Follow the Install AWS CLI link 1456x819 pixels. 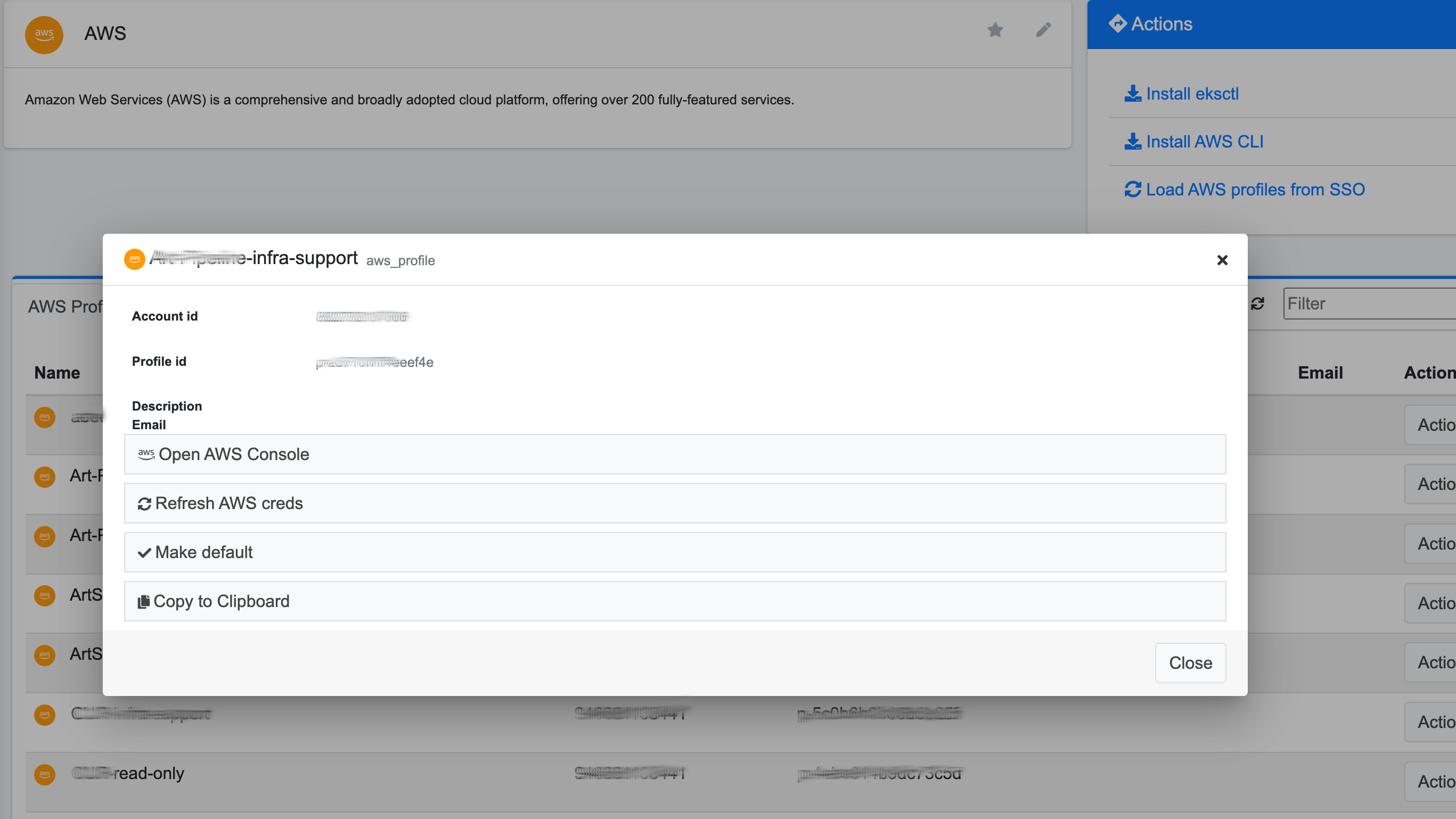(x=1205, y=141)
